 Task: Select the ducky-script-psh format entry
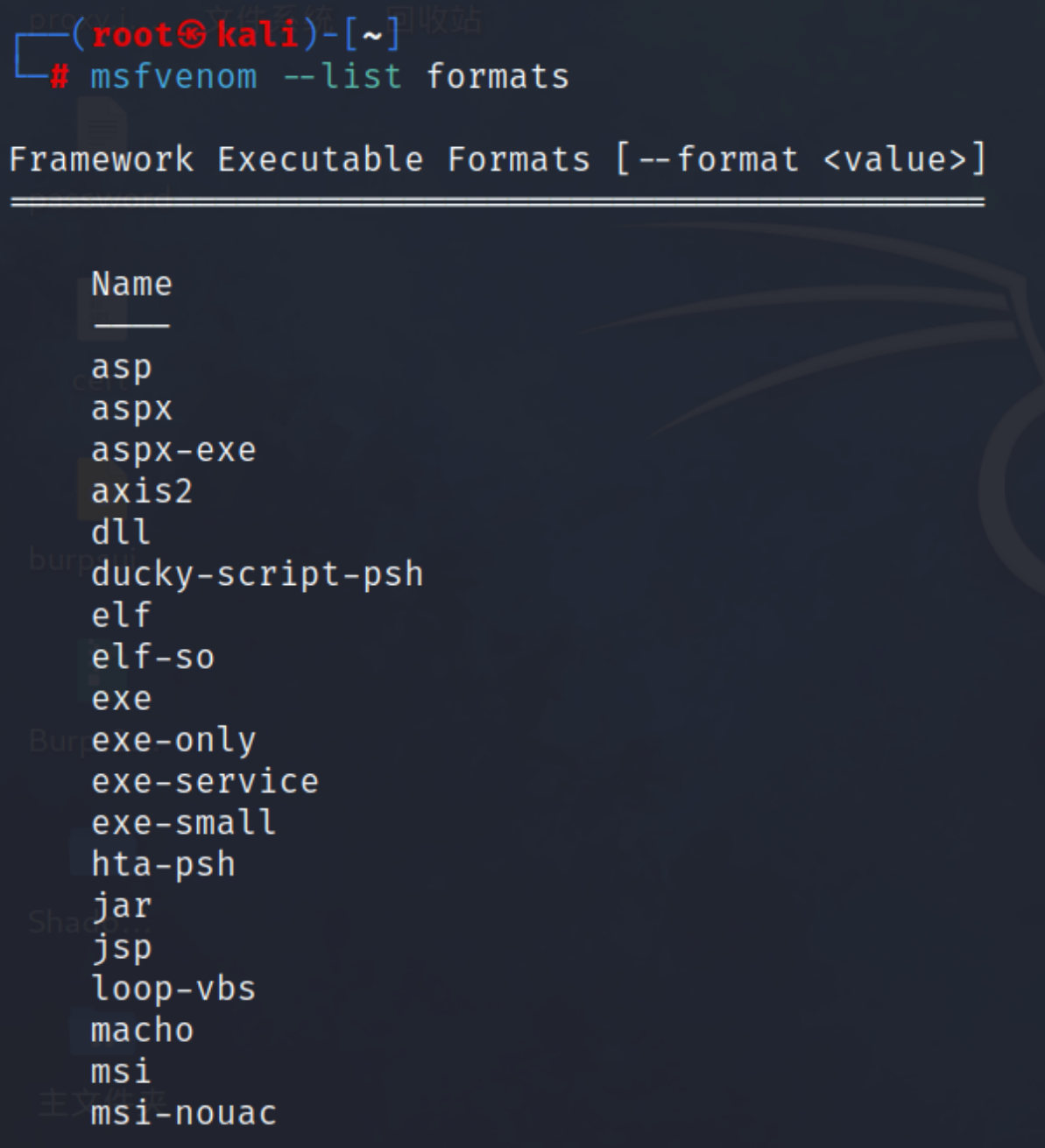[258, 574]
